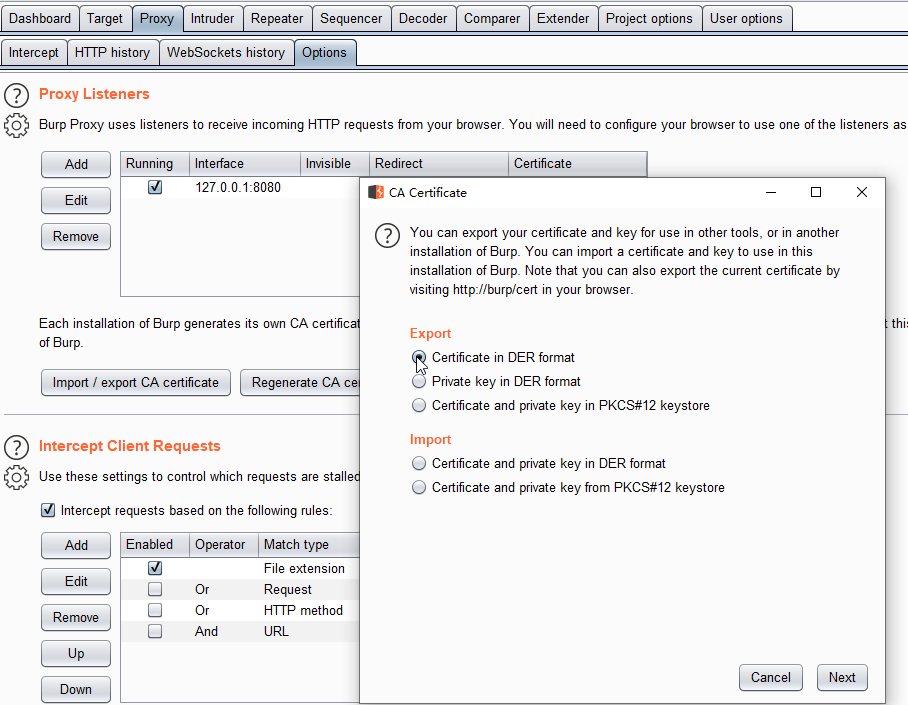908x705 pixels.
Task: Click the Interface column header
Action: (x=245, y=164)
